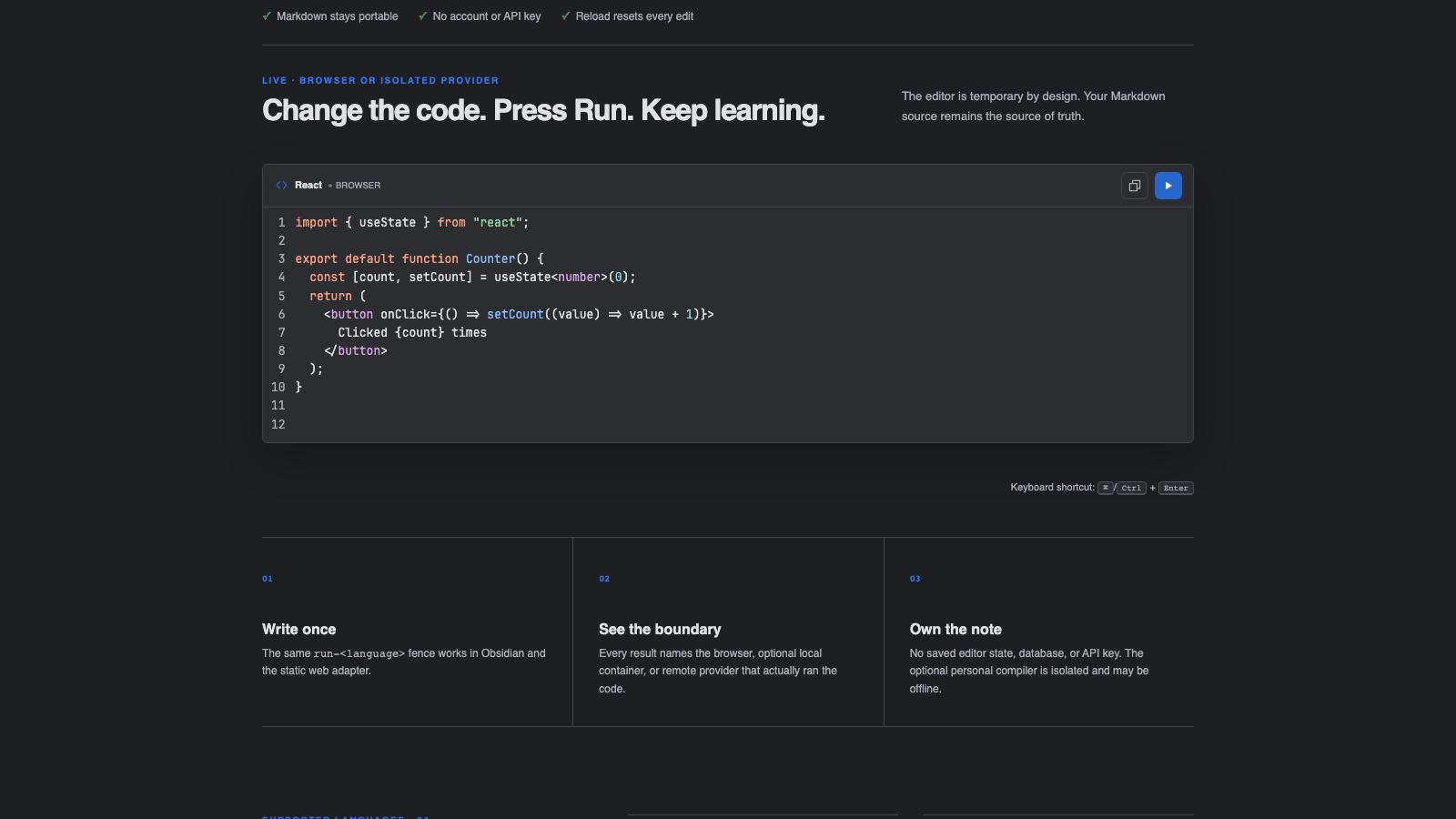Click the return ( line in the editor
The height and width of the screenshot is (819, 1456).
click(338, 296)
